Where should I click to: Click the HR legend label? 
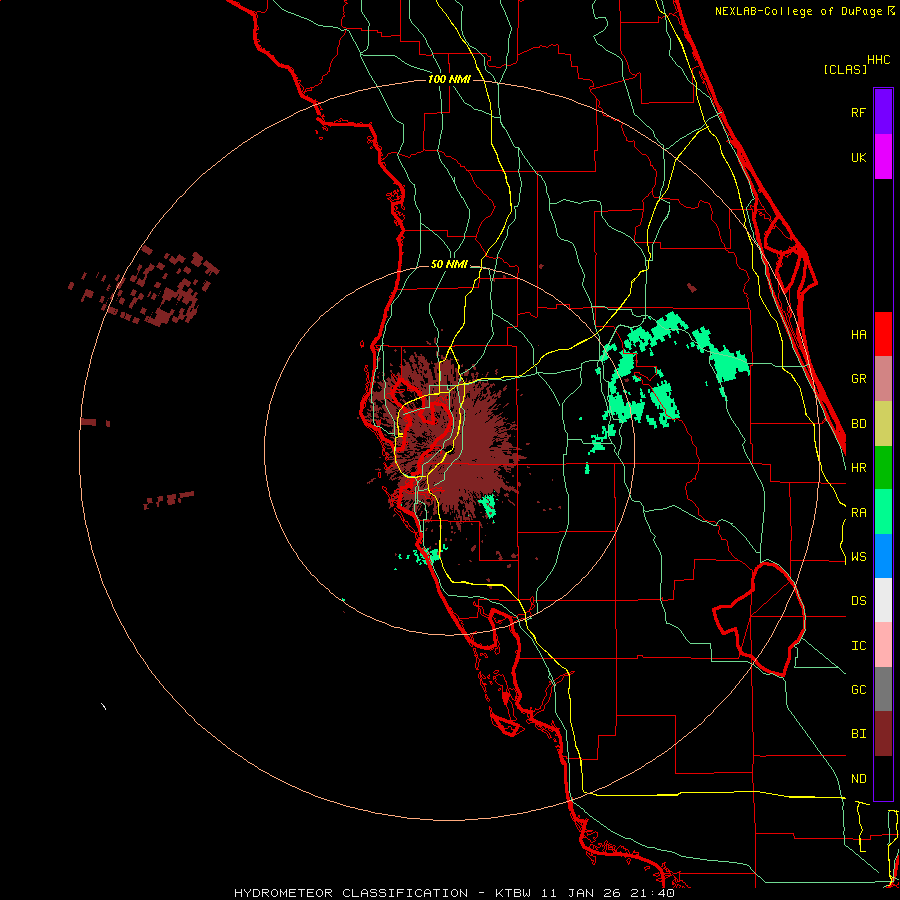[858, 468]
